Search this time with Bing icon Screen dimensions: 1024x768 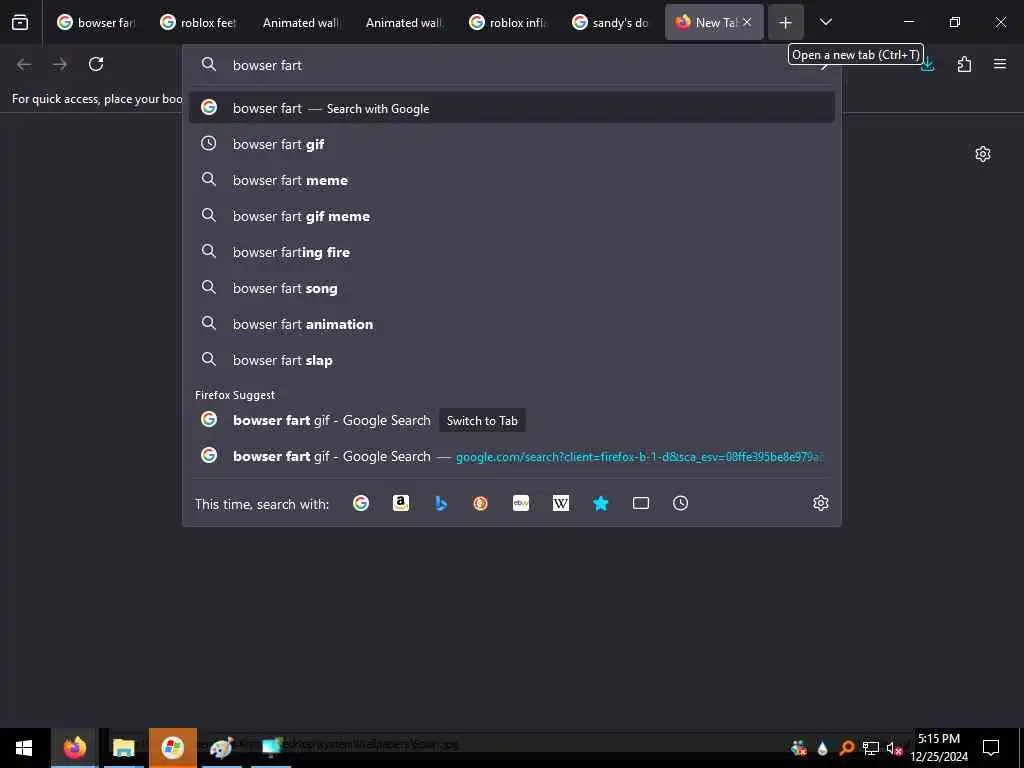coord(441,503)
